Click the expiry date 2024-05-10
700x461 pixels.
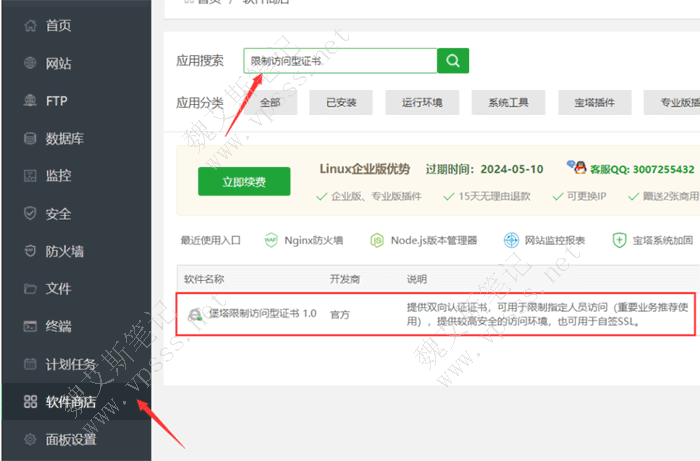(512, 169)
